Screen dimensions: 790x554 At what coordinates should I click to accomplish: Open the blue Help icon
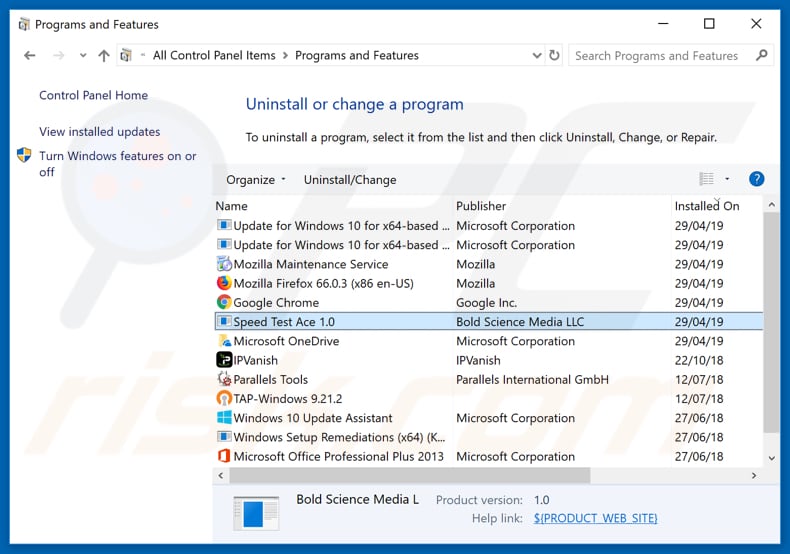pyautogui.click(x=756, y=179)
